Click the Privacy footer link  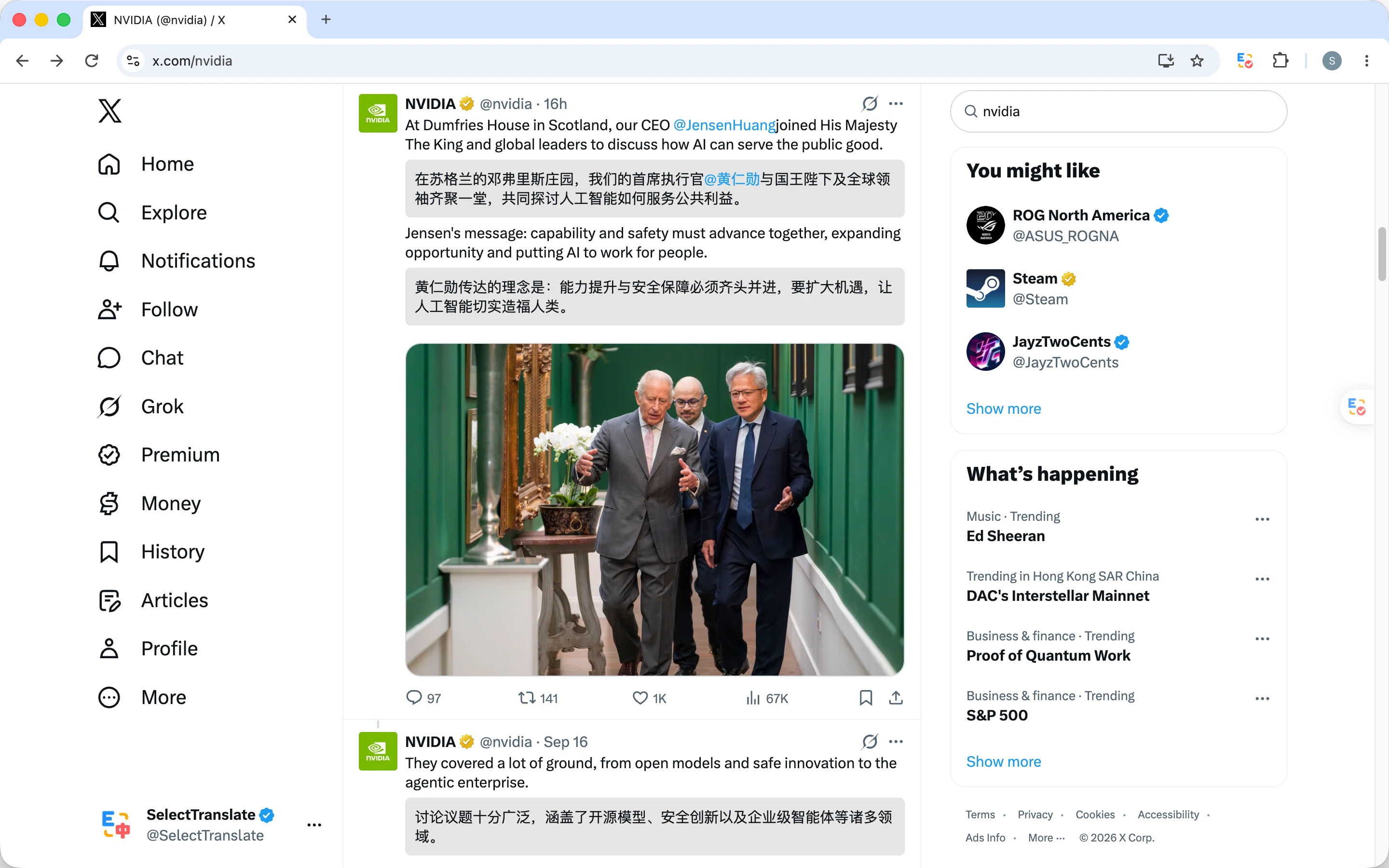[1035, 814]
